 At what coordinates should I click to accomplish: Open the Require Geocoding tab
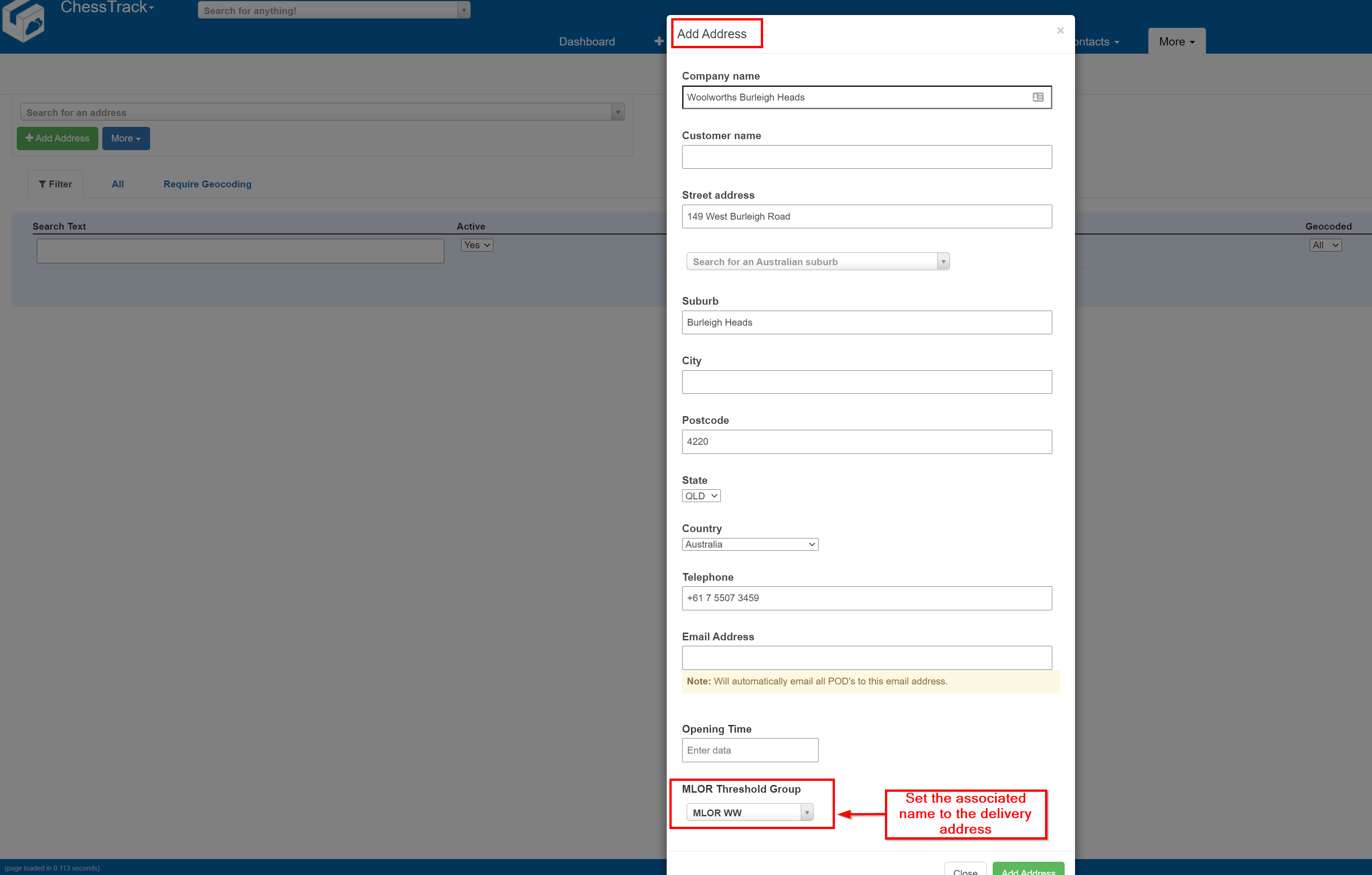click(x=207, y=183)
